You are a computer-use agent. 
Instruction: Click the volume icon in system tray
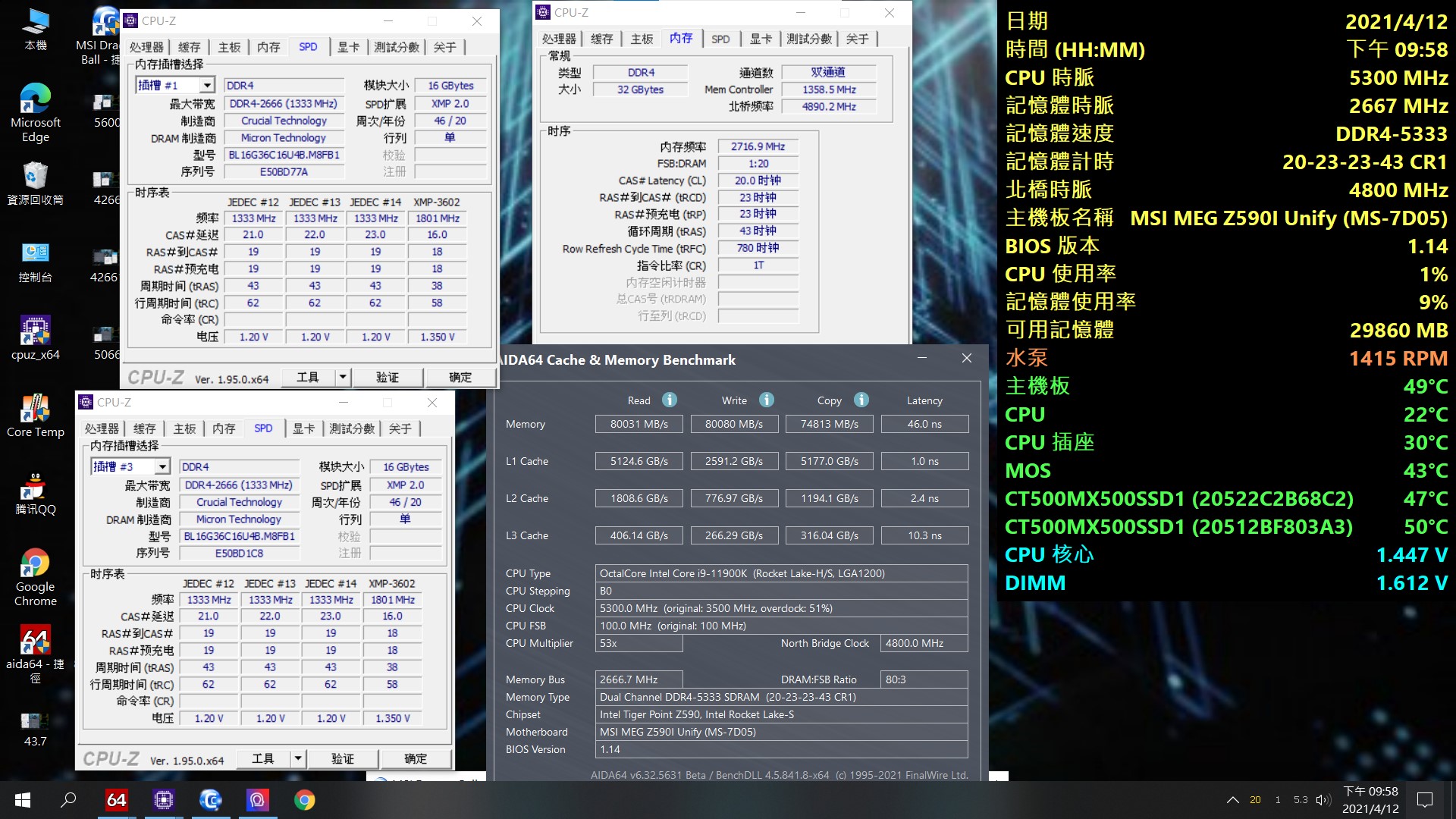[x=1323, y=800]
